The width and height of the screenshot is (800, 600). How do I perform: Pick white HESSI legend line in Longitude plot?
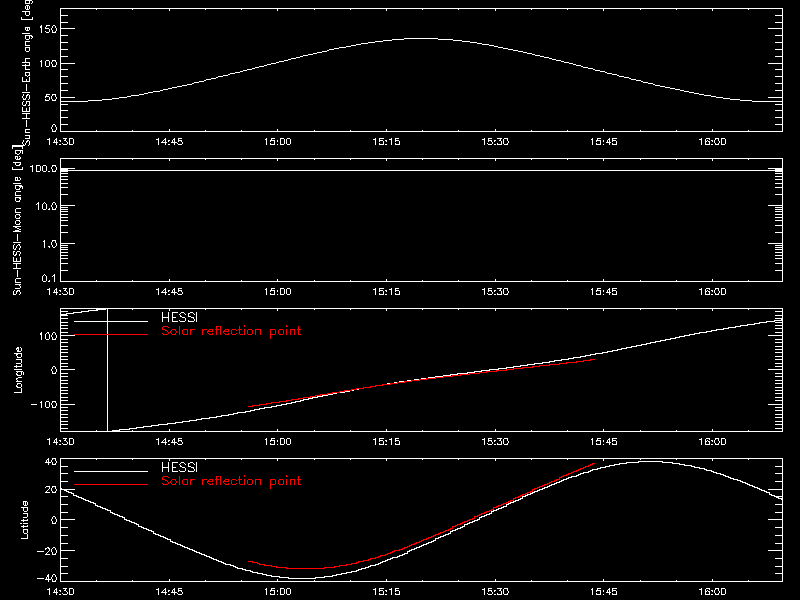(x=111, y=321)
